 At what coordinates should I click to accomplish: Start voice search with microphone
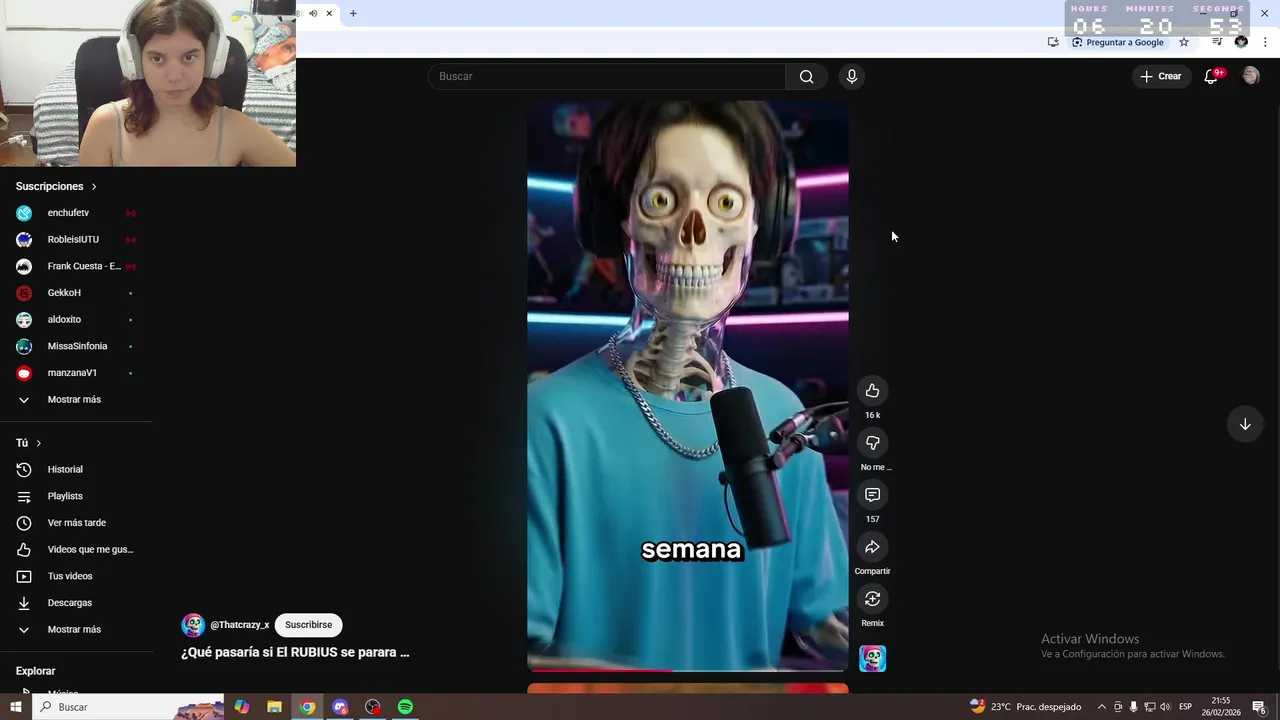click(x=852, y=76)
